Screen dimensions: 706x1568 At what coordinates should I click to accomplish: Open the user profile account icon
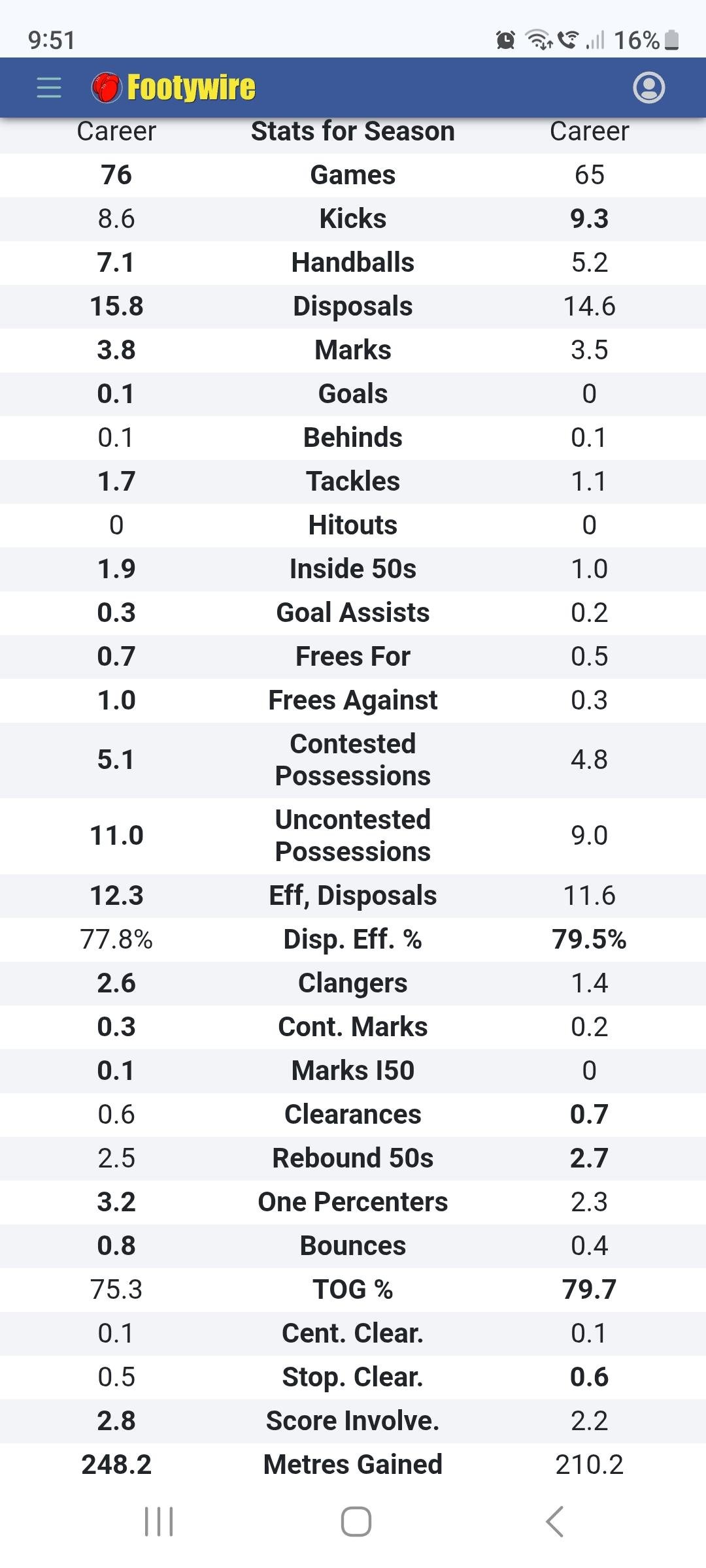(648, 88)
